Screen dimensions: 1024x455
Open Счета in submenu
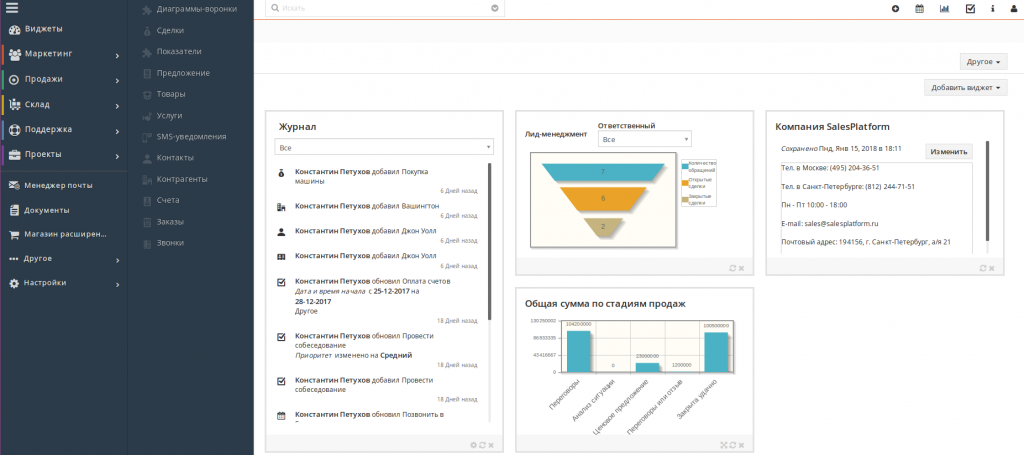click(168, 200)
